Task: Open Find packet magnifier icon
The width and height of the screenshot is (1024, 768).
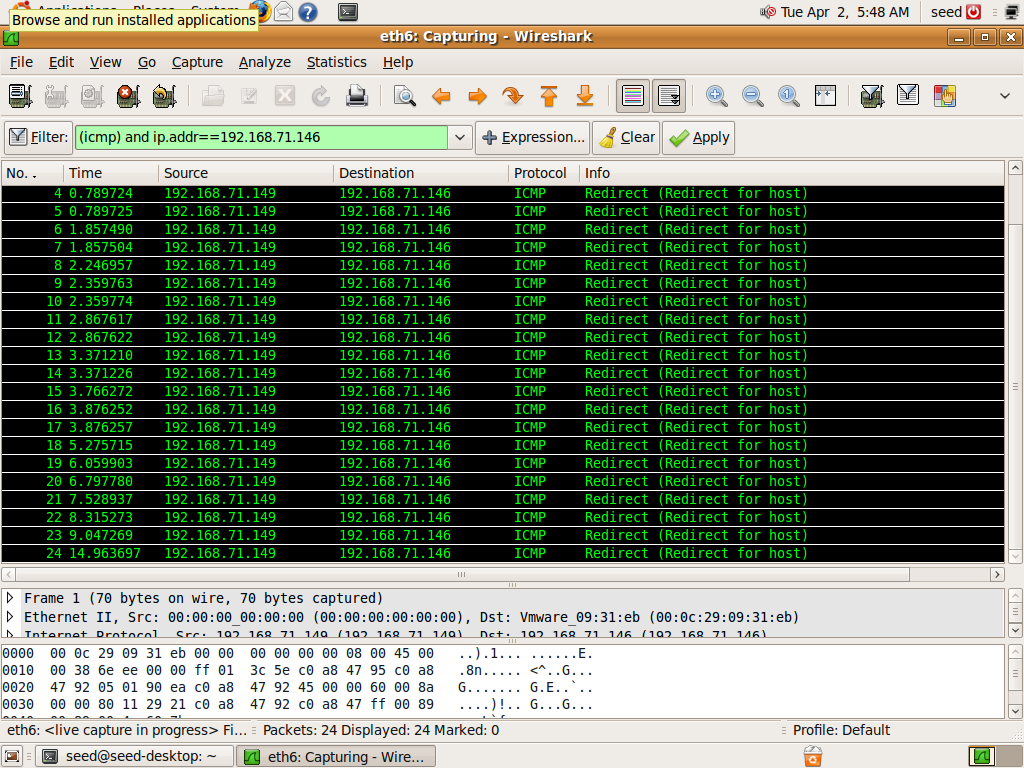Action: point(405,96)
